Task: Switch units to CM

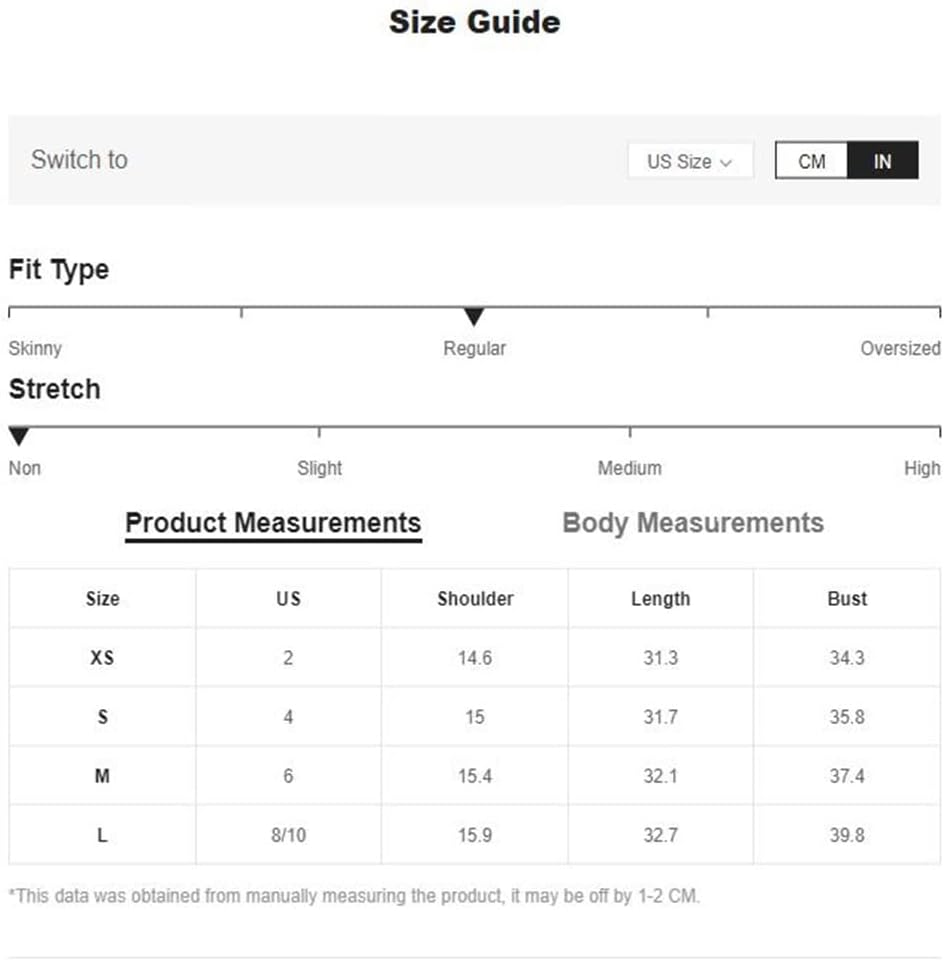Action: pos(811,161)
